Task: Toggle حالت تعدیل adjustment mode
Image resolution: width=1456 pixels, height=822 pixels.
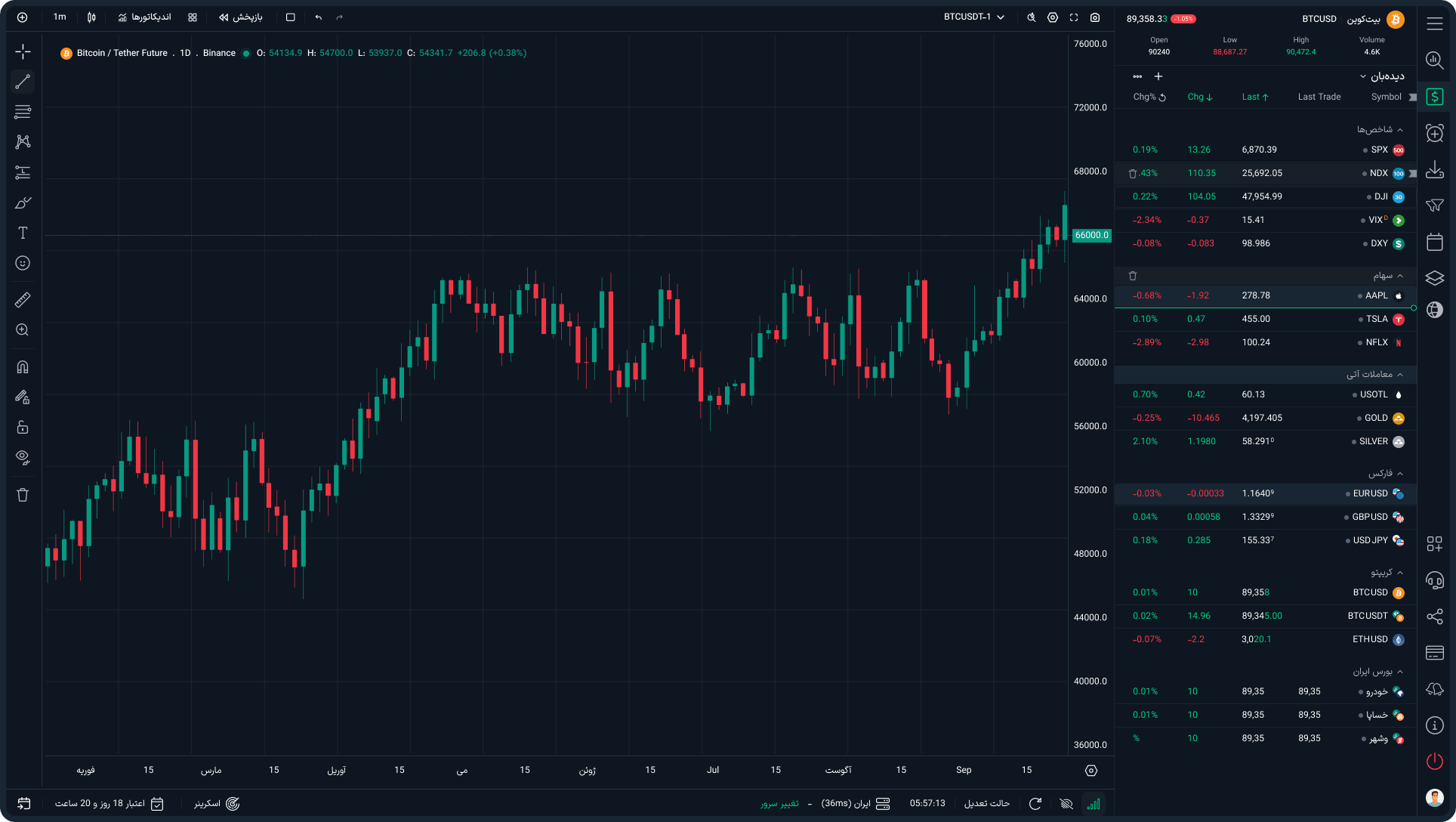Action: (986, 804)
